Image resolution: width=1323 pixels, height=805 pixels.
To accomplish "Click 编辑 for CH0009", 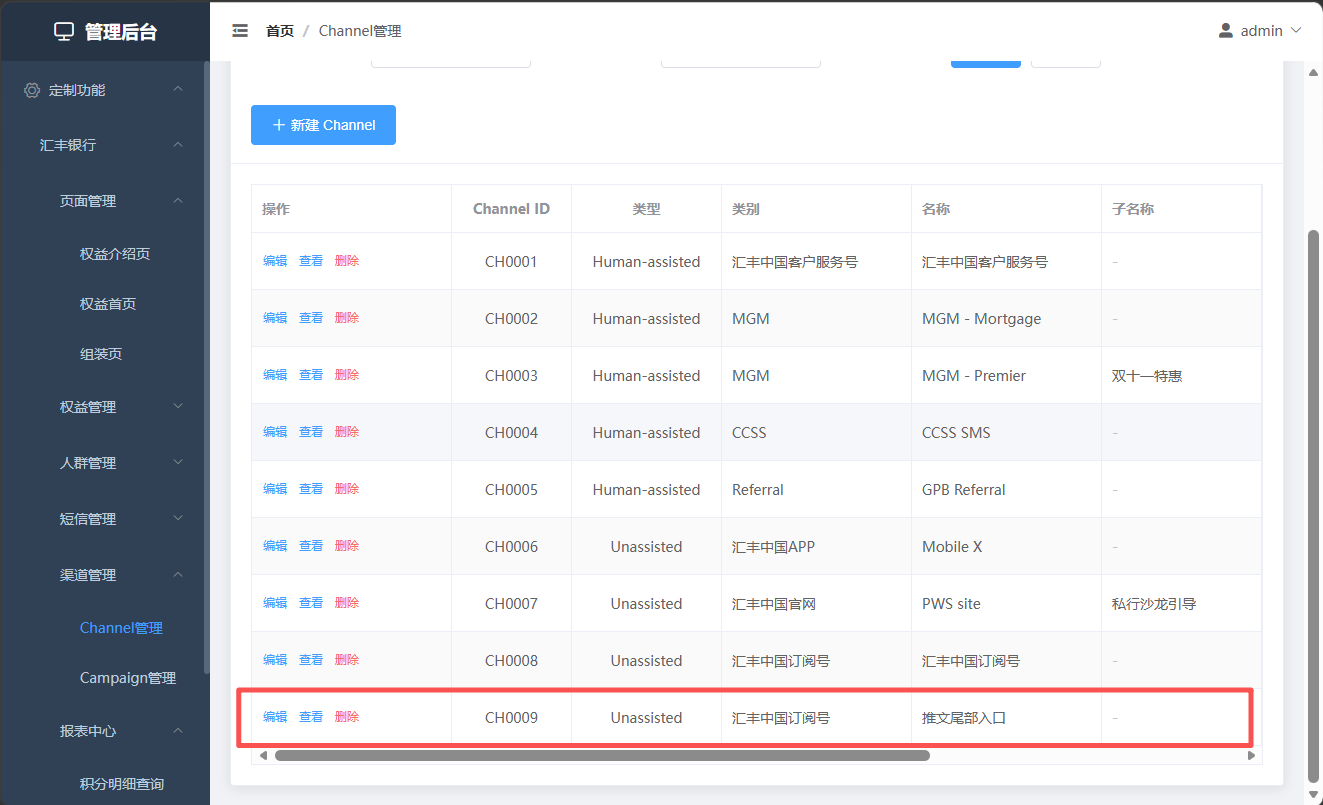I will (275, 717).
